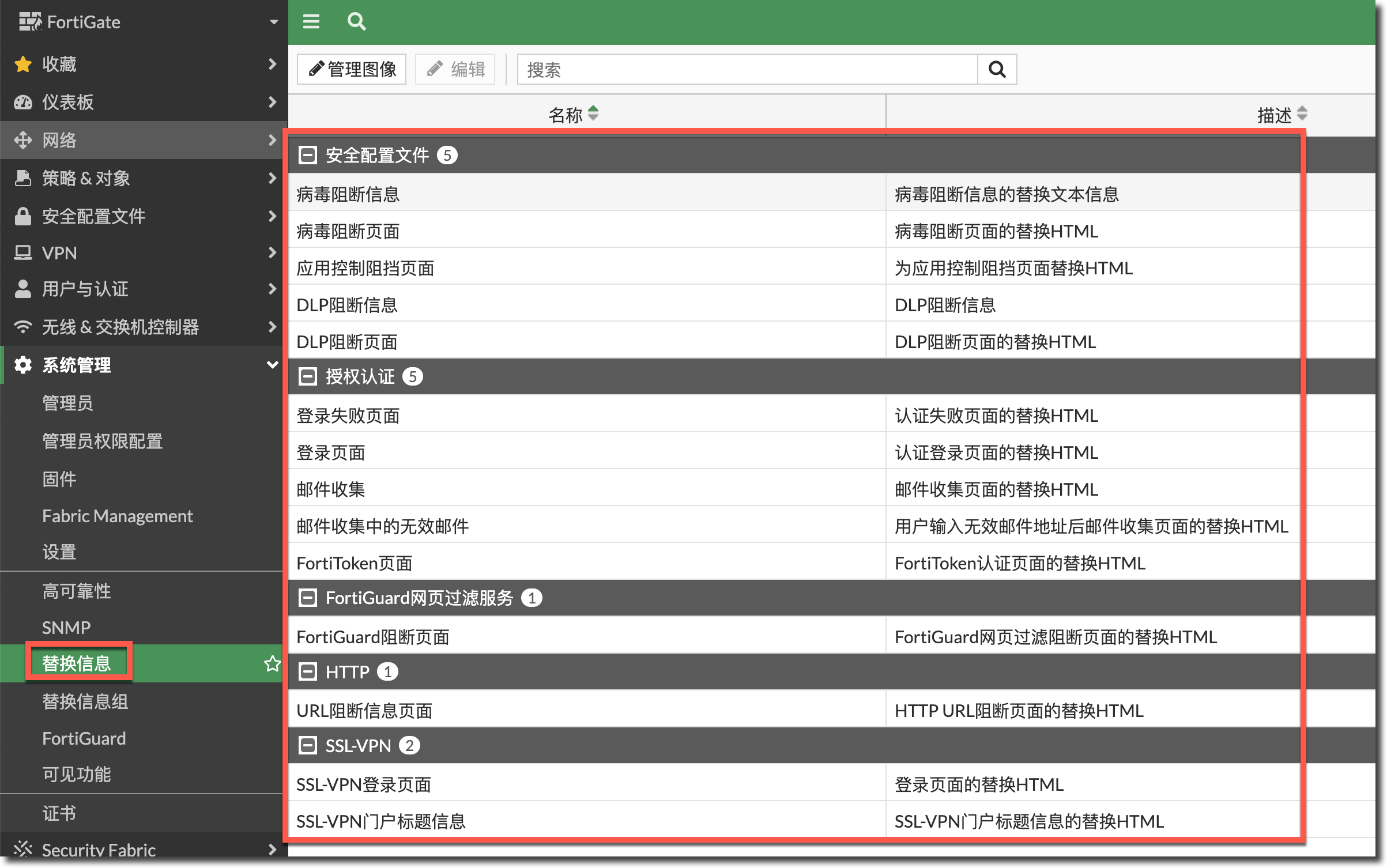The image size is (1387, 868).
Task: Open 替换信息组 in the sidebar
Action: (85, 701)
